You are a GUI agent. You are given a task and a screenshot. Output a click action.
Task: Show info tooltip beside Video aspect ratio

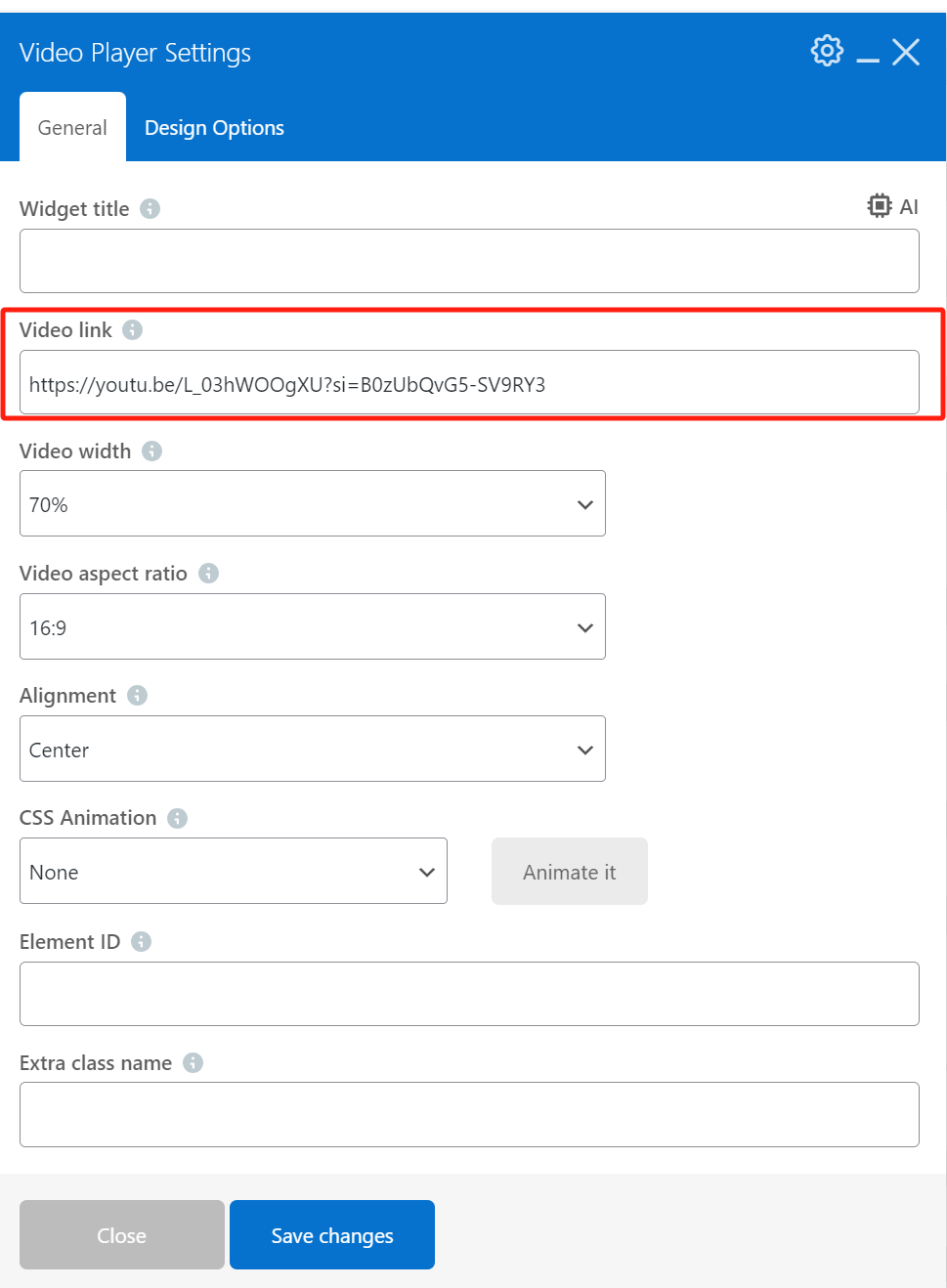pos(208,574)
